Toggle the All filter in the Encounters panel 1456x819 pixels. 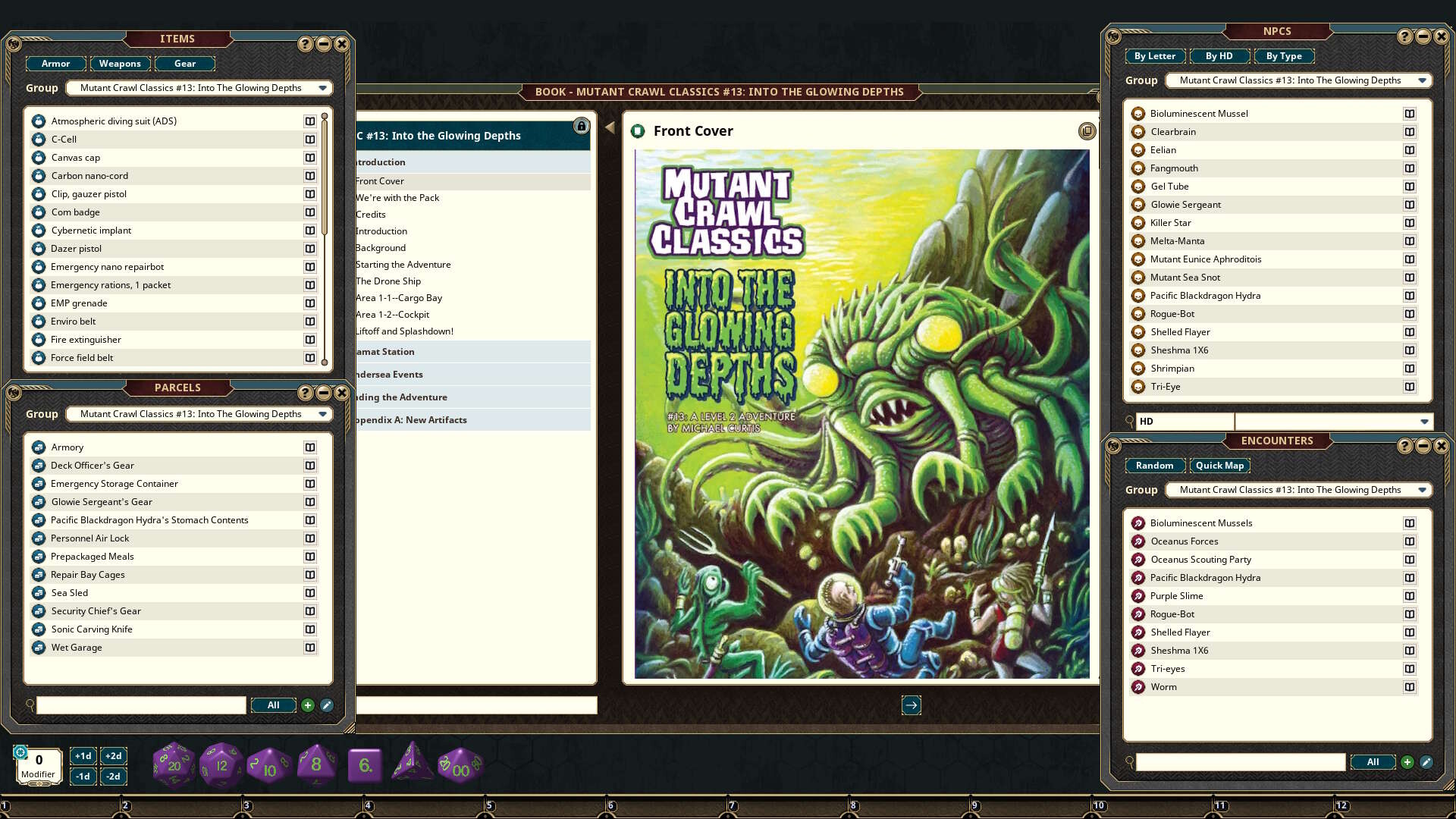pos(1373,761)
